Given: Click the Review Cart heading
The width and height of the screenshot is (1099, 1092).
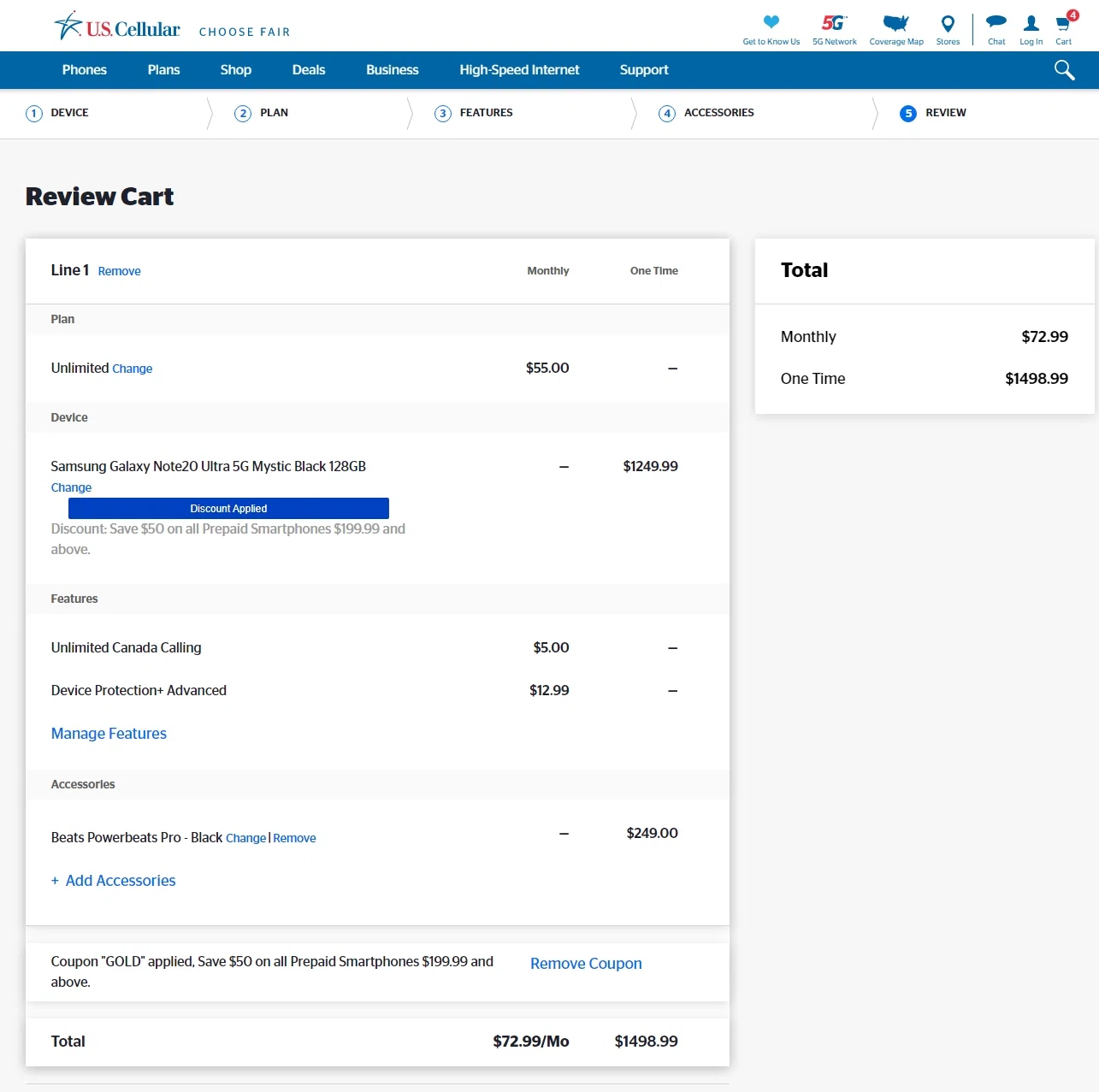Looking at the screenshot, I should click(x=99, y=197).
